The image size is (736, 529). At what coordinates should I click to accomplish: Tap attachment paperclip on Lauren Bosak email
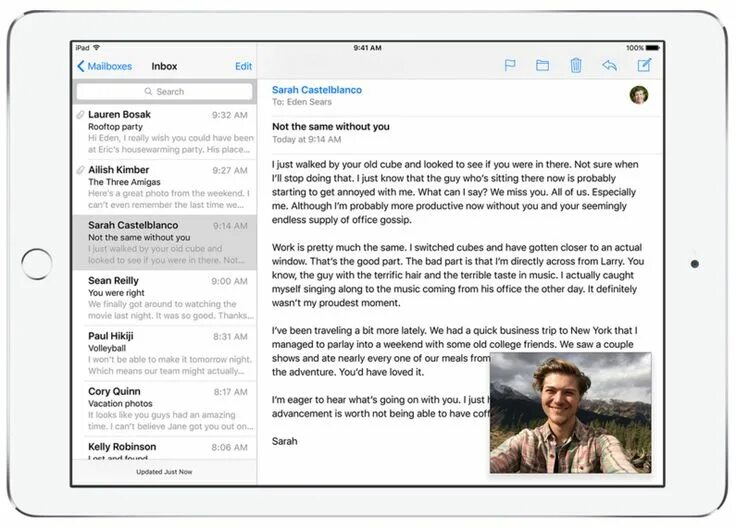tap(80, 114)
